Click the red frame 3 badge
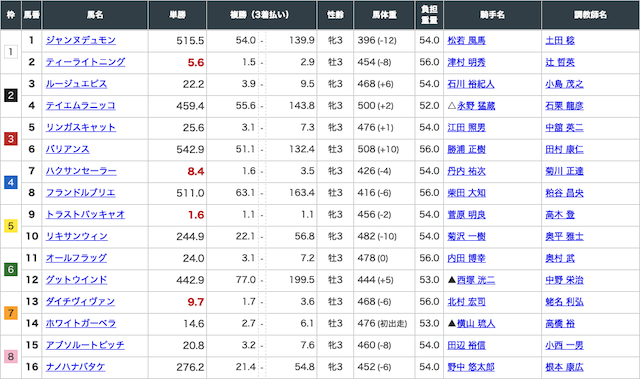This screenshot has height=379, width=640. coord(11,139)
